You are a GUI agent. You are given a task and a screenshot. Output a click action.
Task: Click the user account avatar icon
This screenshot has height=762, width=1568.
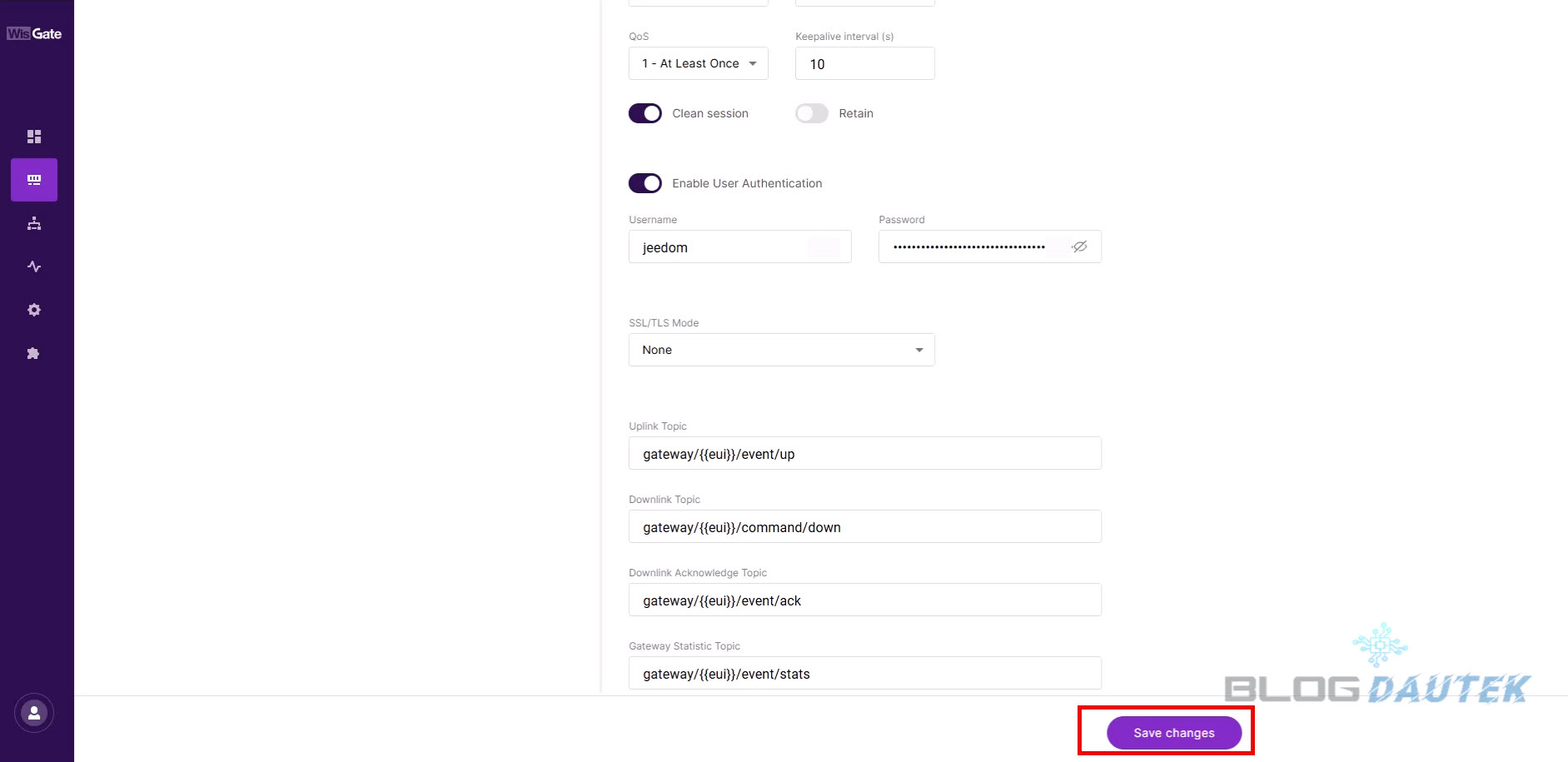coord(34,713)
